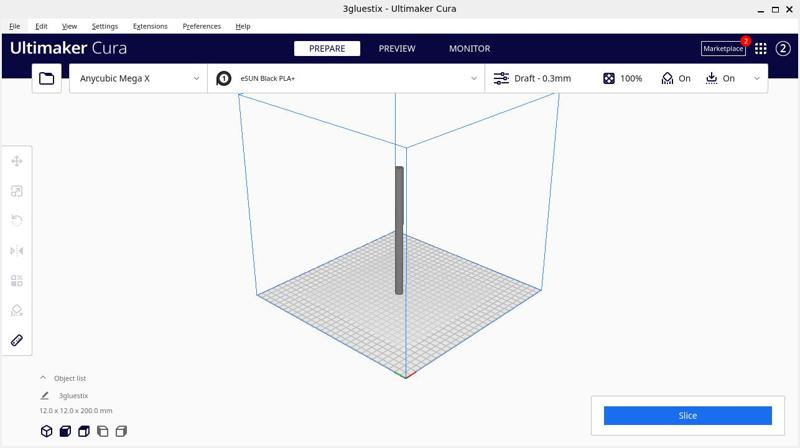The height and width of the screenshot is (448, 800).
Task: Expand the eSUN Black PLA+ material dropdown
Action: (x=346, y=78)
